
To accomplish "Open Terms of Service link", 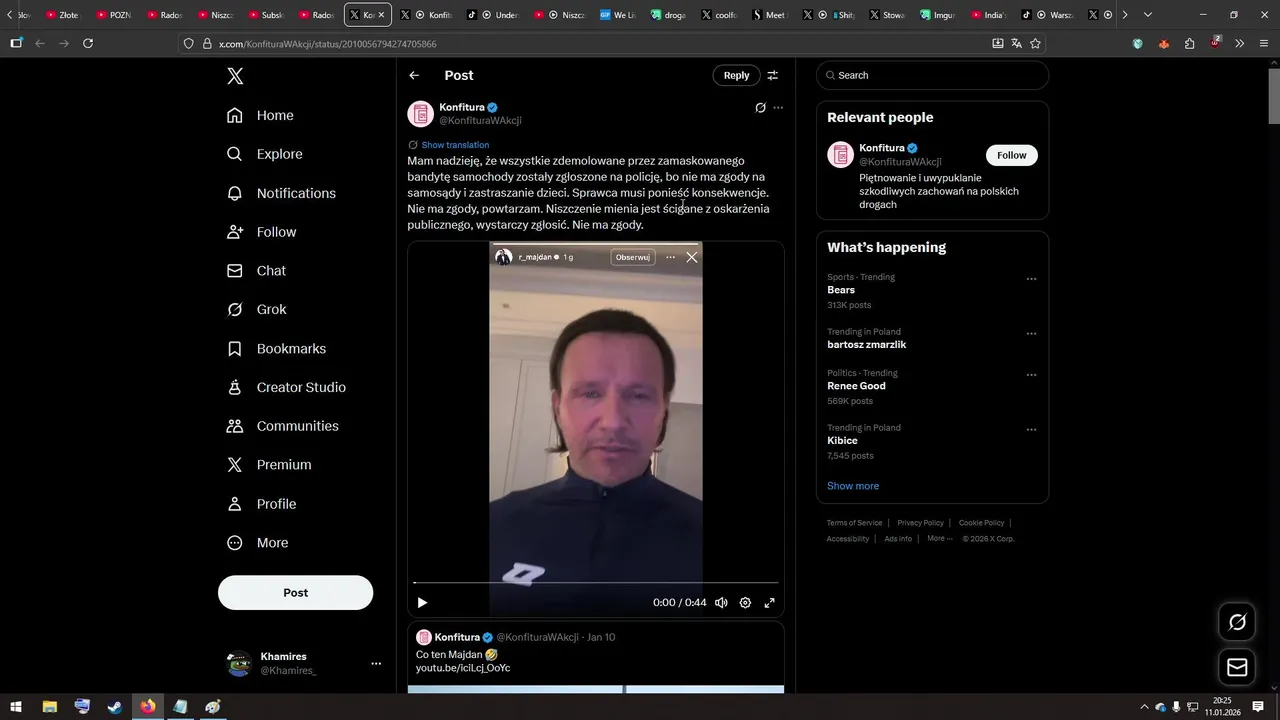I will pos(854,523).
